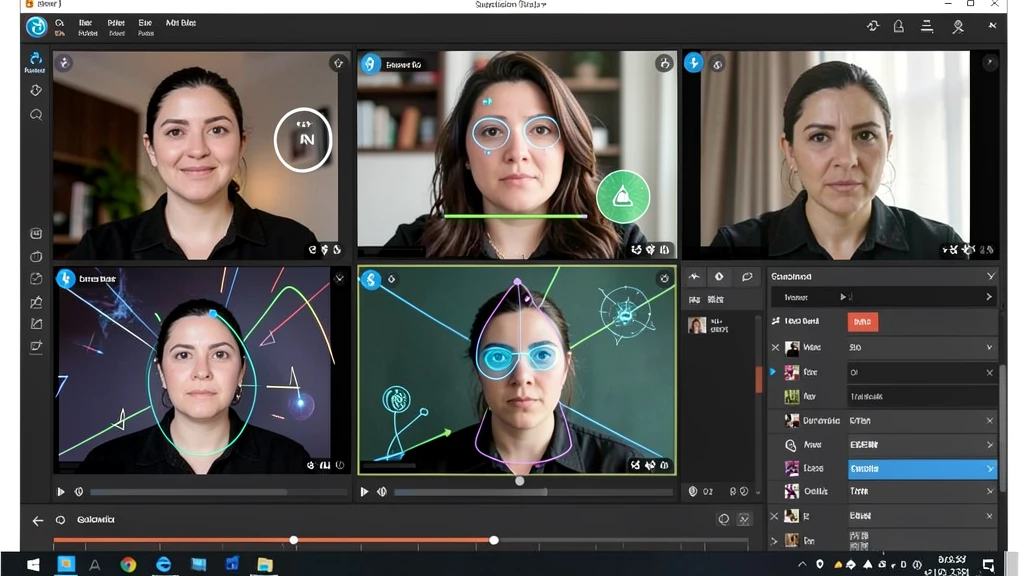The image size is (1024, 576).
Task: Disable the bottom effect layer with its X control
Action: pos(773,516)
